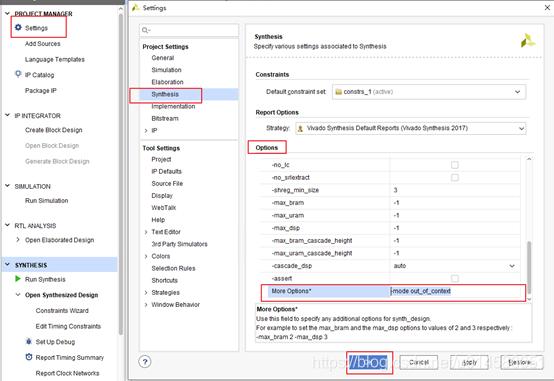
Task: Click the green Run Synthesis play icon
Action: click(x=18, y=279)
